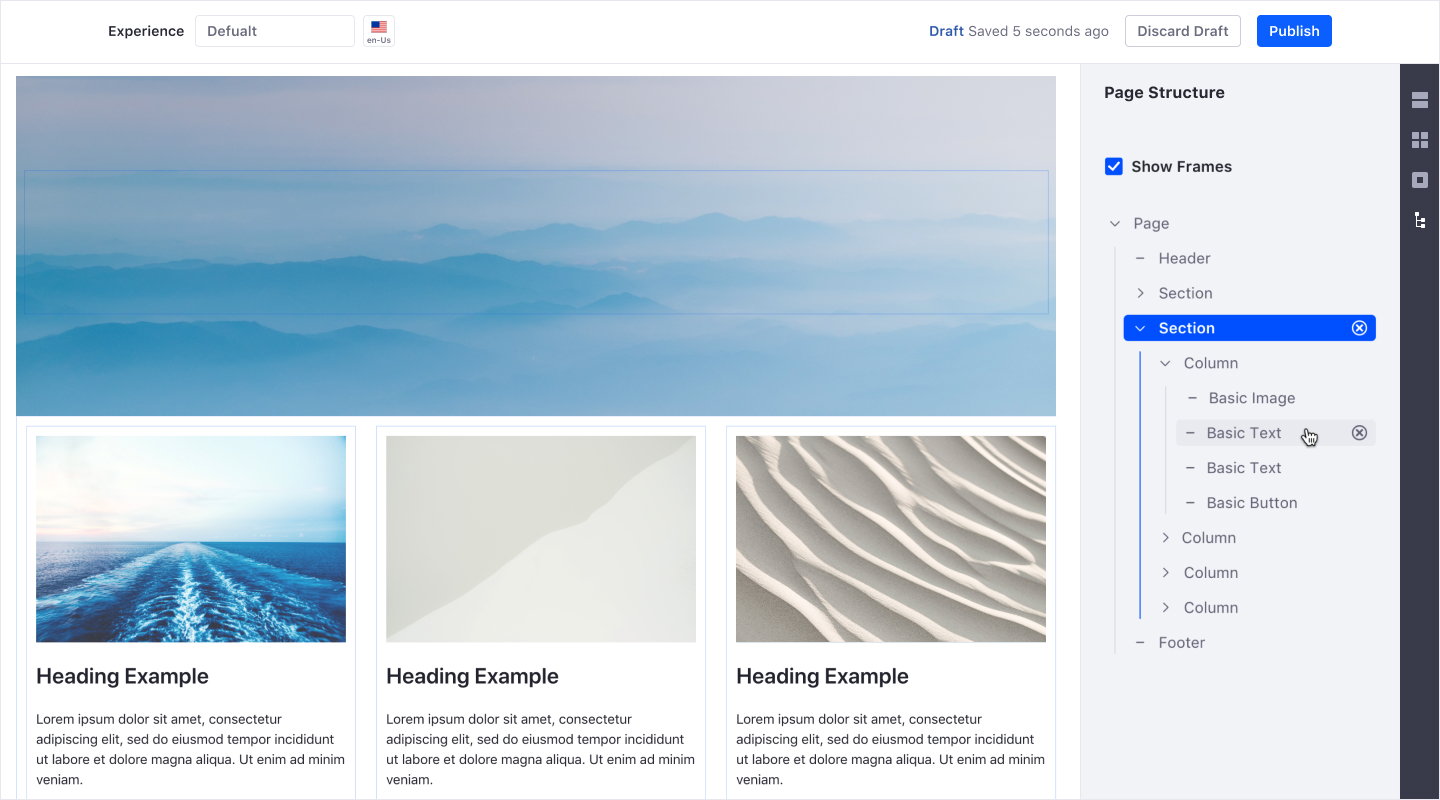The height and width of the screenshot is (800, 1440).
Task: Publish the page
Action: pyautogui.click(x=1294, y=31)
